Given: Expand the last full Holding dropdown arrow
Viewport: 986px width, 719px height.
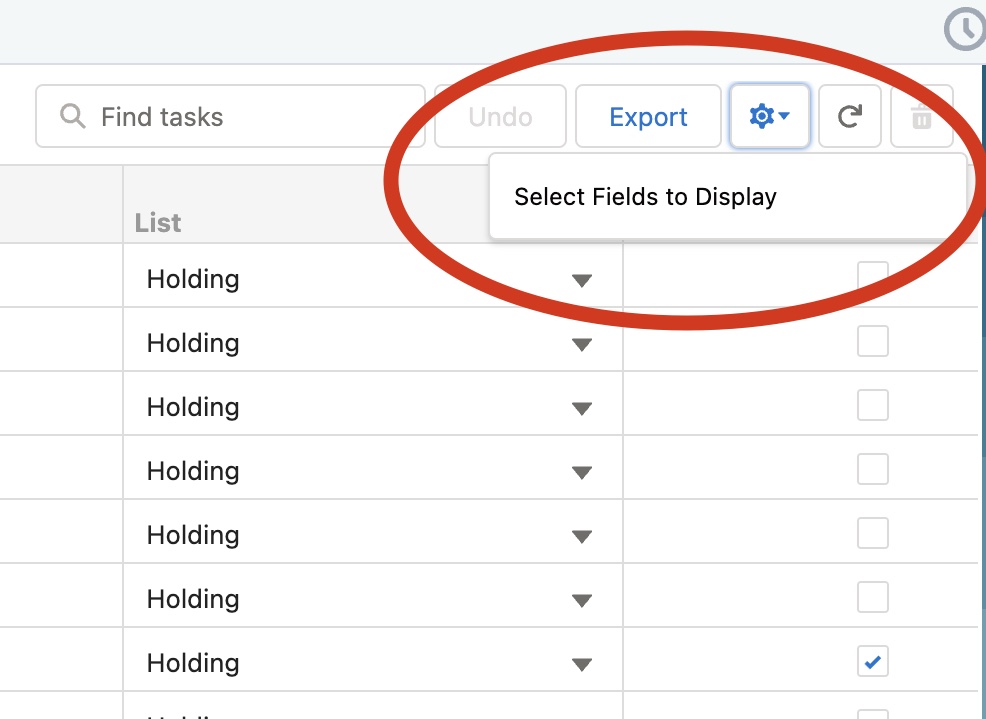Looking at the screenshot, I should click(x=582, y=664).
